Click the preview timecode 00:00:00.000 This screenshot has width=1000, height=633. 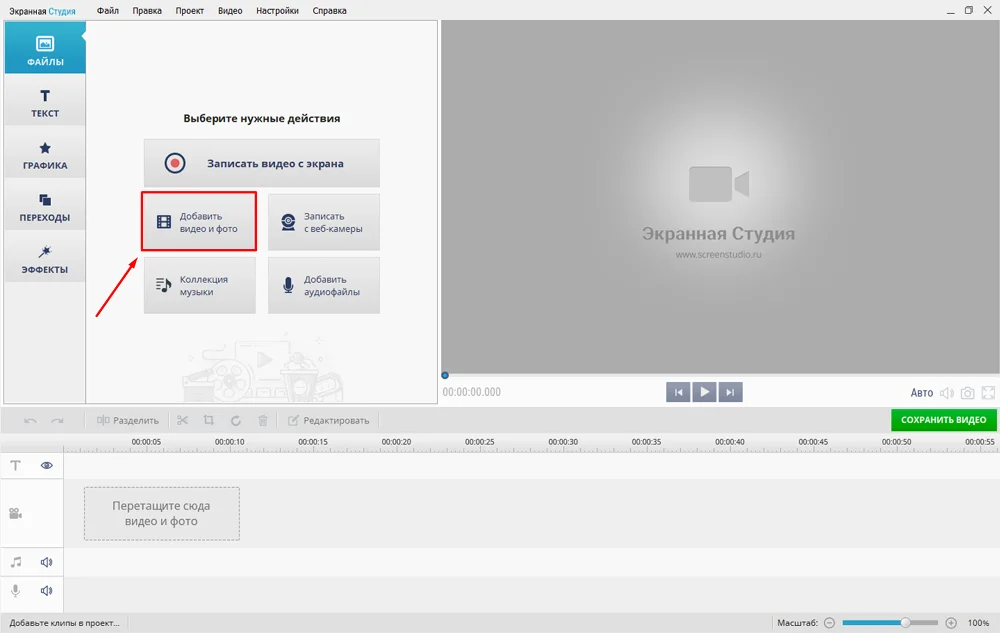coord(472,393)
